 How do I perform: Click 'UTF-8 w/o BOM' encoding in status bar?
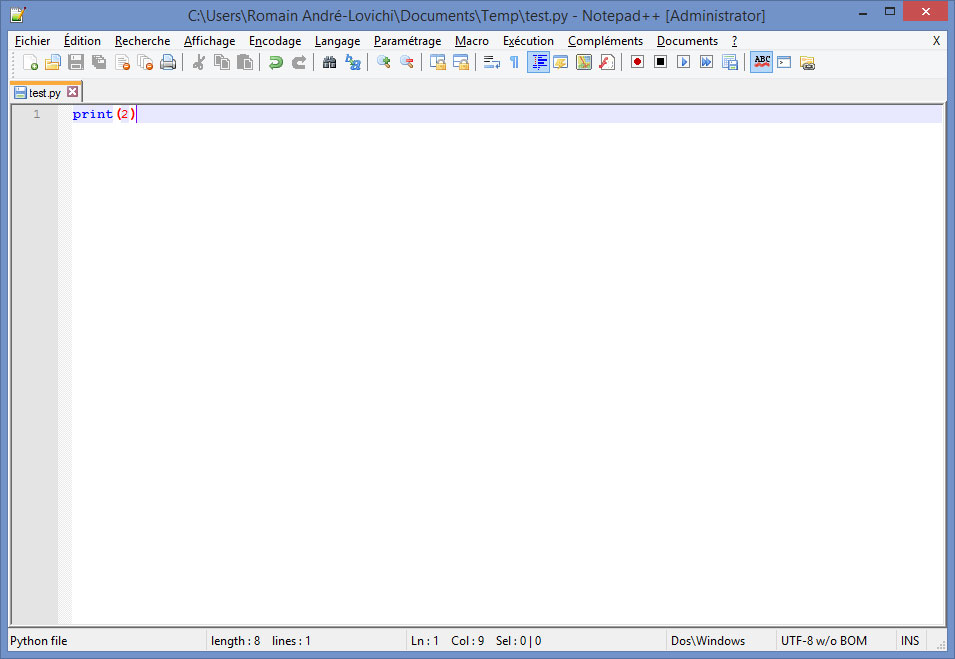point(823,641)
